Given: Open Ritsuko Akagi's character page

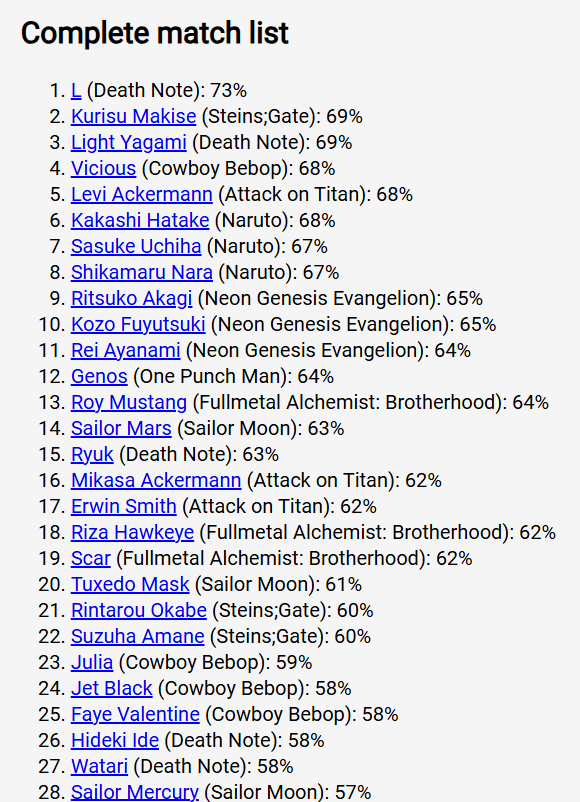Looking at the screenshot, I should 131,298.
